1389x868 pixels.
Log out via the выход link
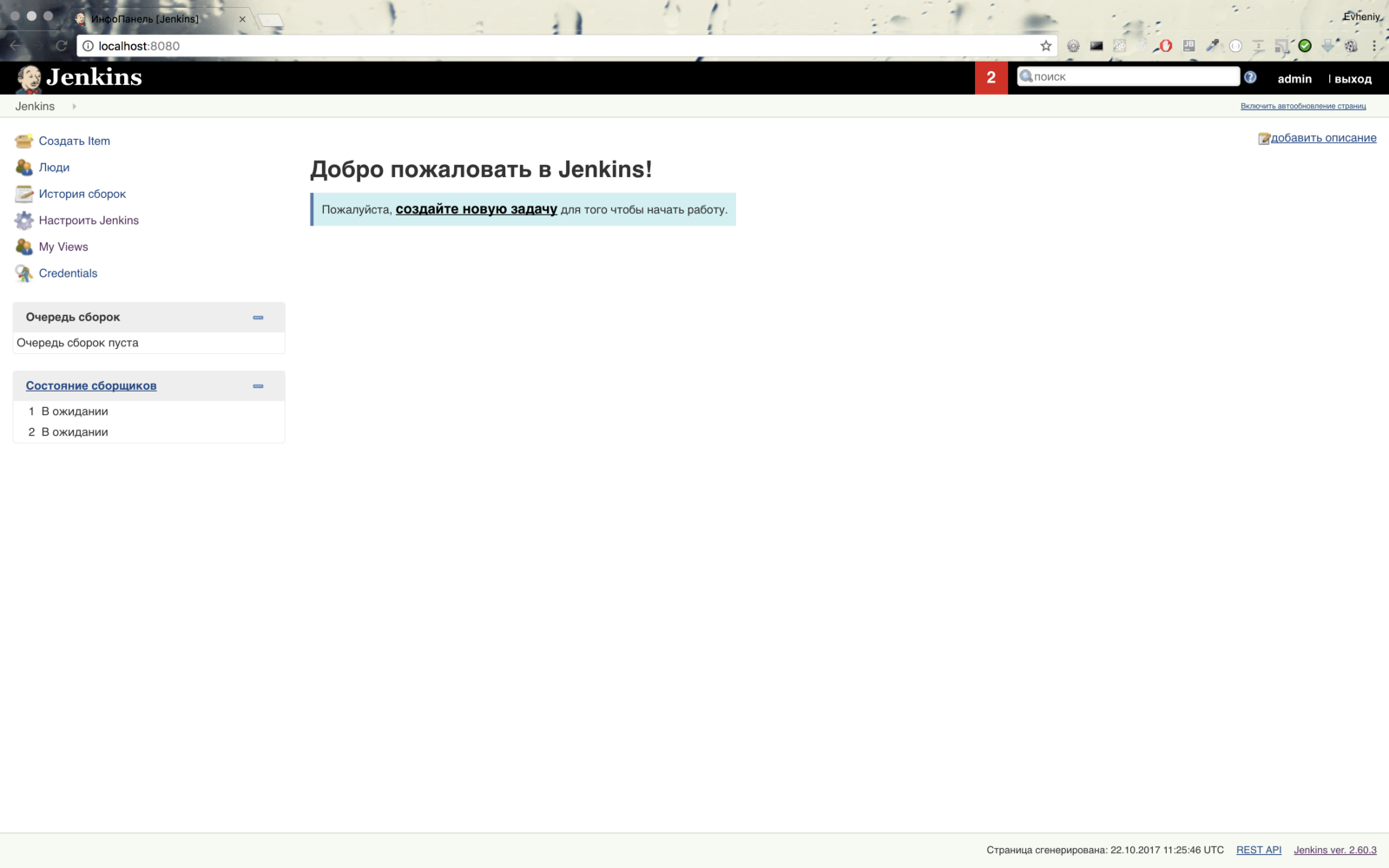pyautogui.click(x=1353, y=79)
